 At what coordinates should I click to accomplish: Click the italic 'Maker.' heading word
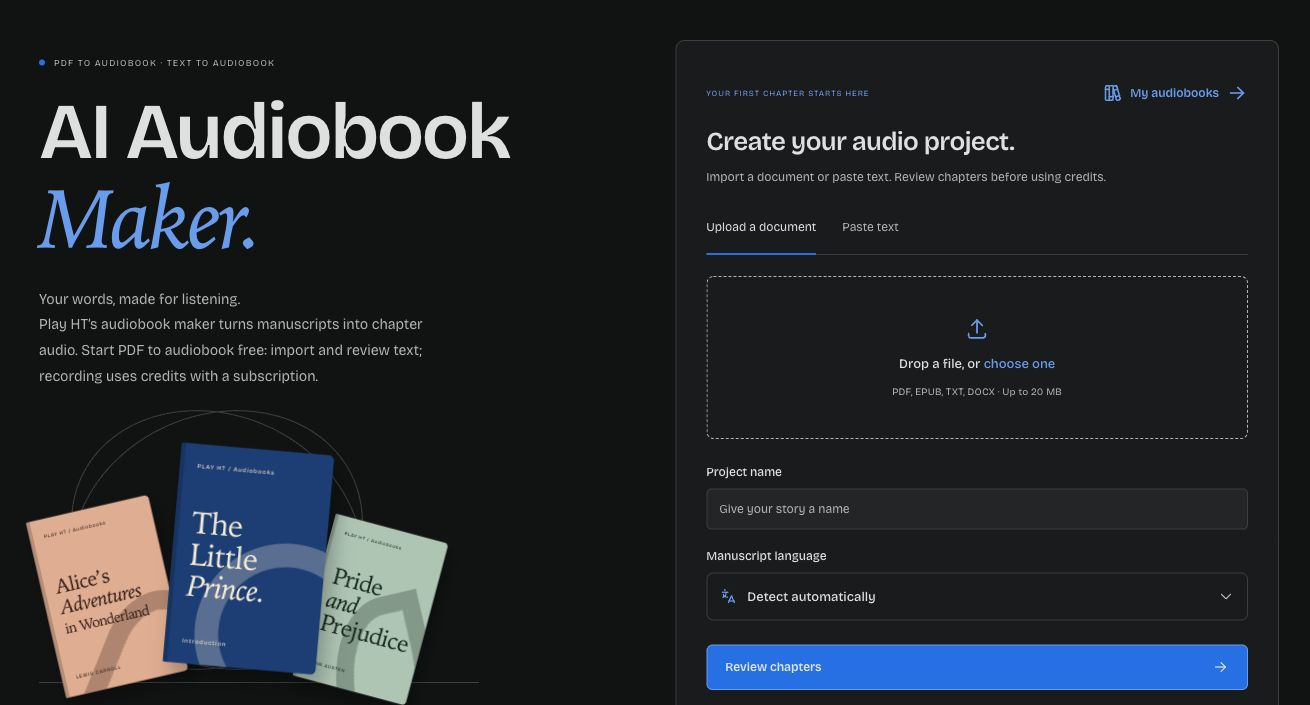click(148, 218)
